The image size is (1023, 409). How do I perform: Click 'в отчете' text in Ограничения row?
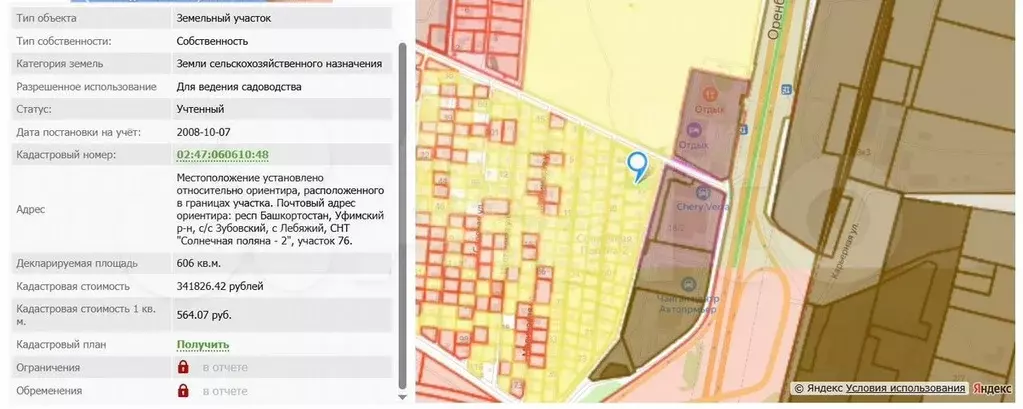click(x=225, y=367)
